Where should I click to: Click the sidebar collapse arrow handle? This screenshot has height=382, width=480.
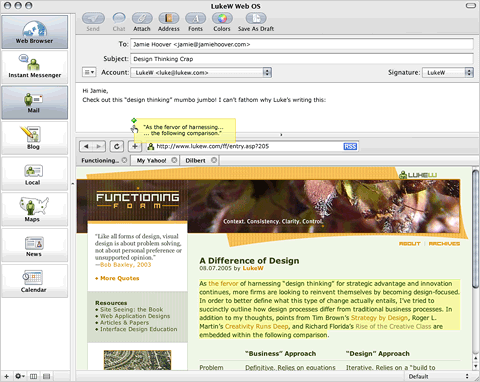[73, 183]
